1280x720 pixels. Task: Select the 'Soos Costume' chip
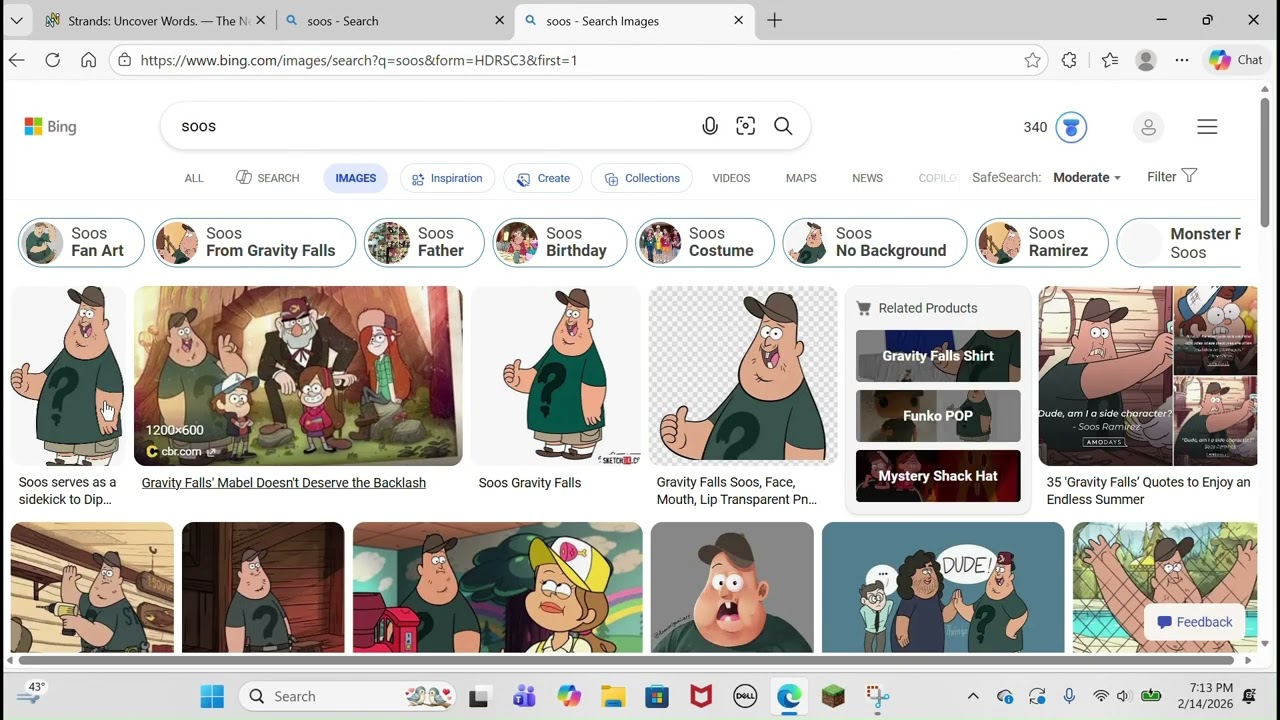(705, 242)
